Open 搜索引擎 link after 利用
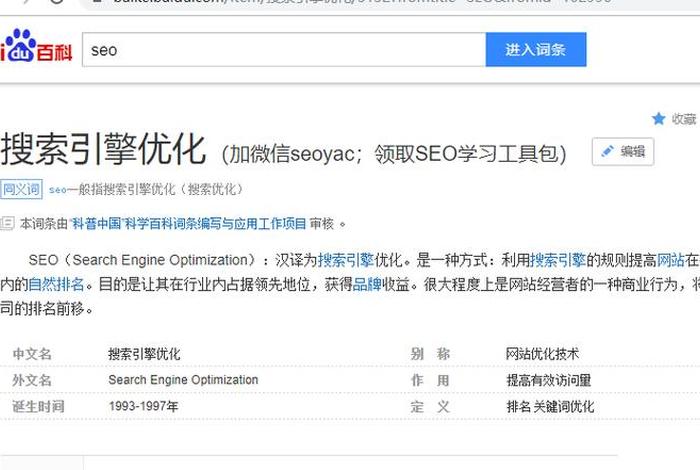The height and width of the screenshot is (470, 700). [558, 260]
